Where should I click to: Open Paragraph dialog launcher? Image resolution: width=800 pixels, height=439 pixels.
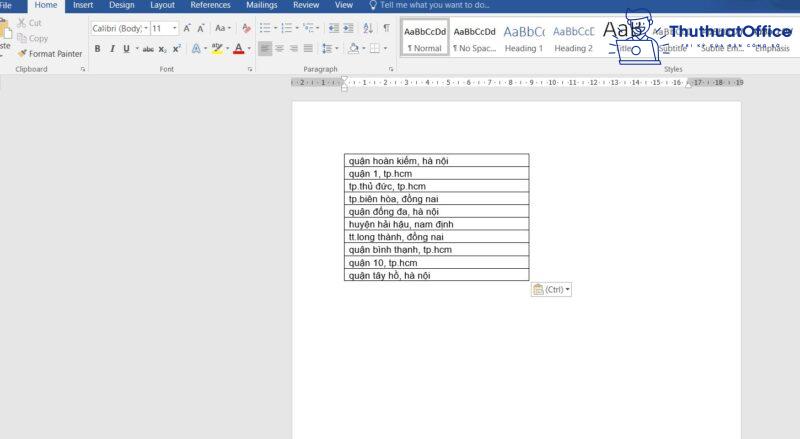point(391,69)
